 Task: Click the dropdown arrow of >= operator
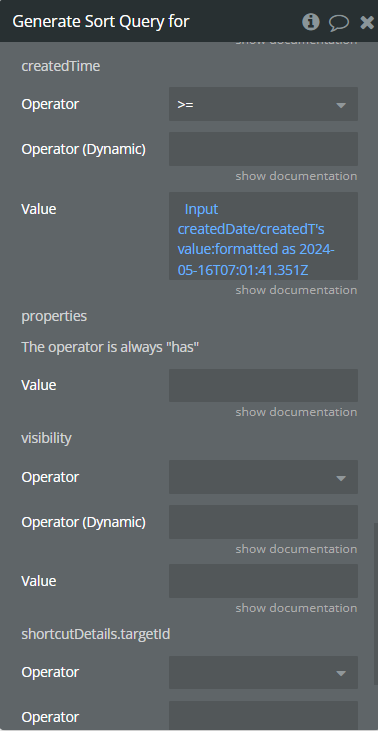coord(341,105)
